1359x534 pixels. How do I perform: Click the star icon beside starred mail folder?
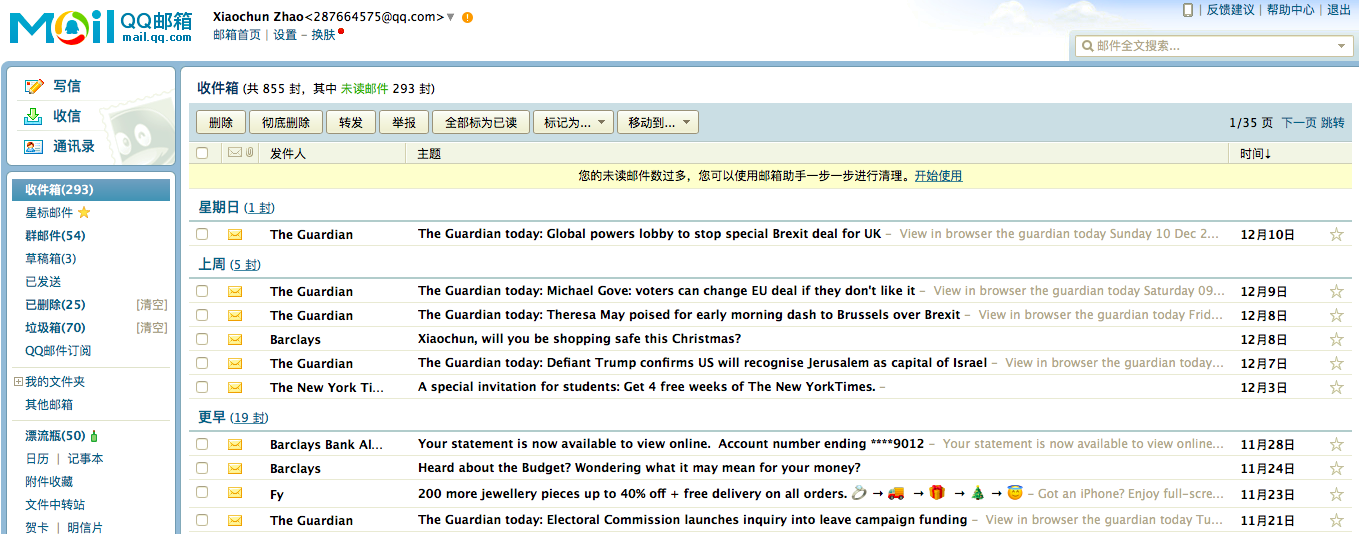pyautogui.click(x=84, y=212)
